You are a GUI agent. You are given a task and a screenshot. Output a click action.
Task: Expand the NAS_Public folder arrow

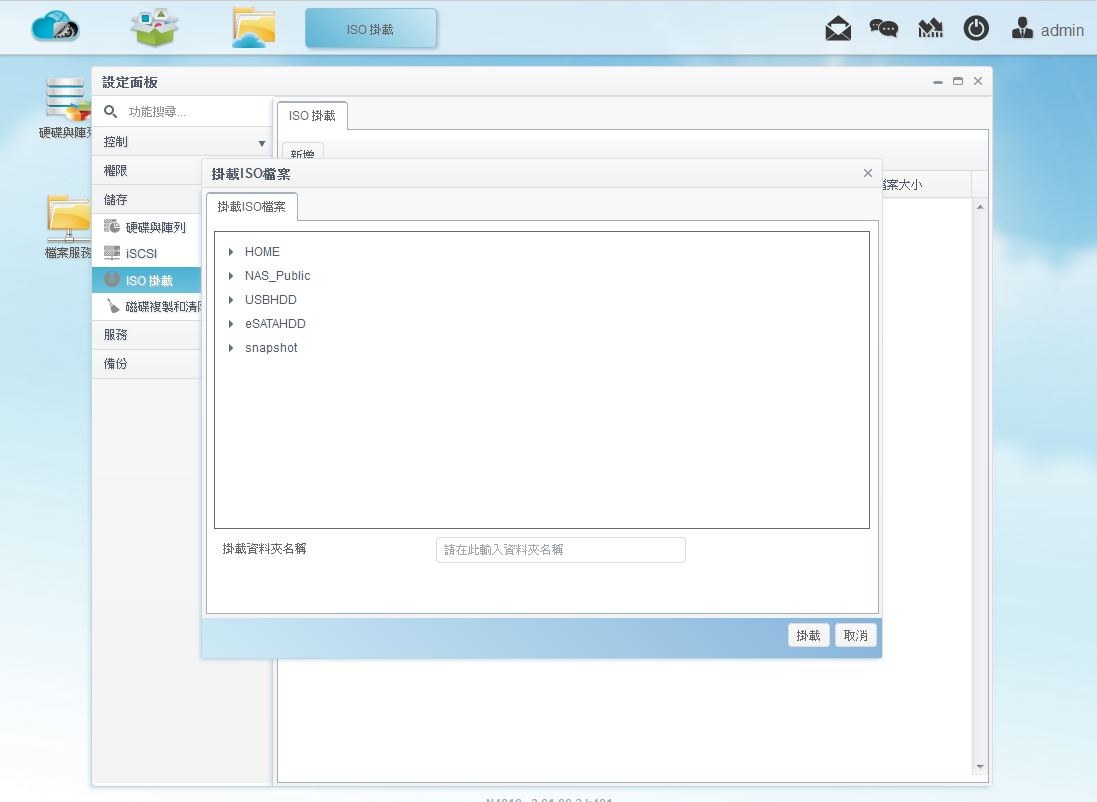[231, 276]
